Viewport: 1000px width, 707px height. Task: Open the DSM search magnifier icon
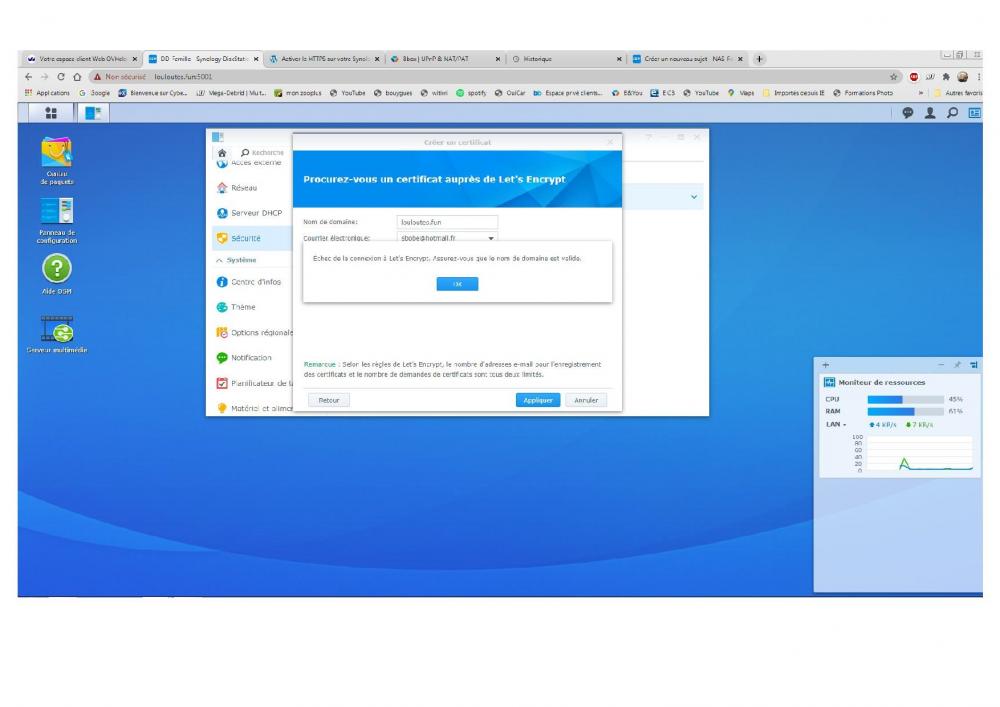coord(952,113)
